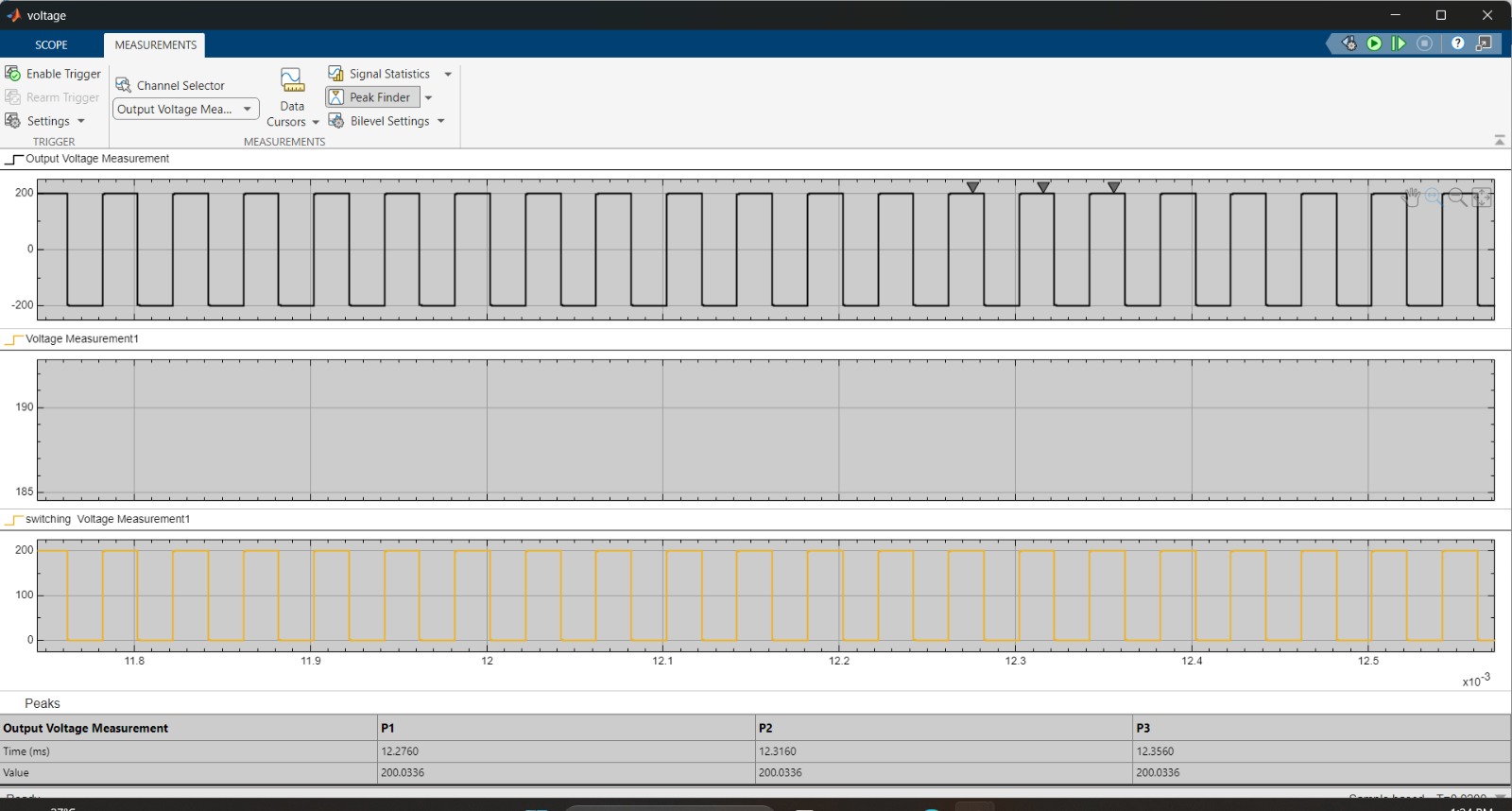Image resolution: width=1512 pixels, height=811 pixels.
Task: Click the green Run simulation button
Action: (1374, 43)
